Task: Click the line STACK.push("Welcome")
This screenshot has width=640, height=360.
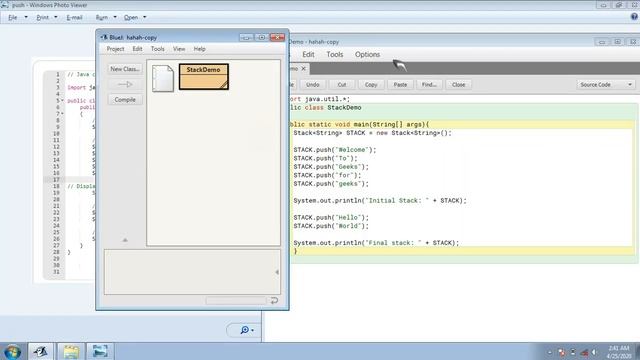Action: tap(335, 150)
